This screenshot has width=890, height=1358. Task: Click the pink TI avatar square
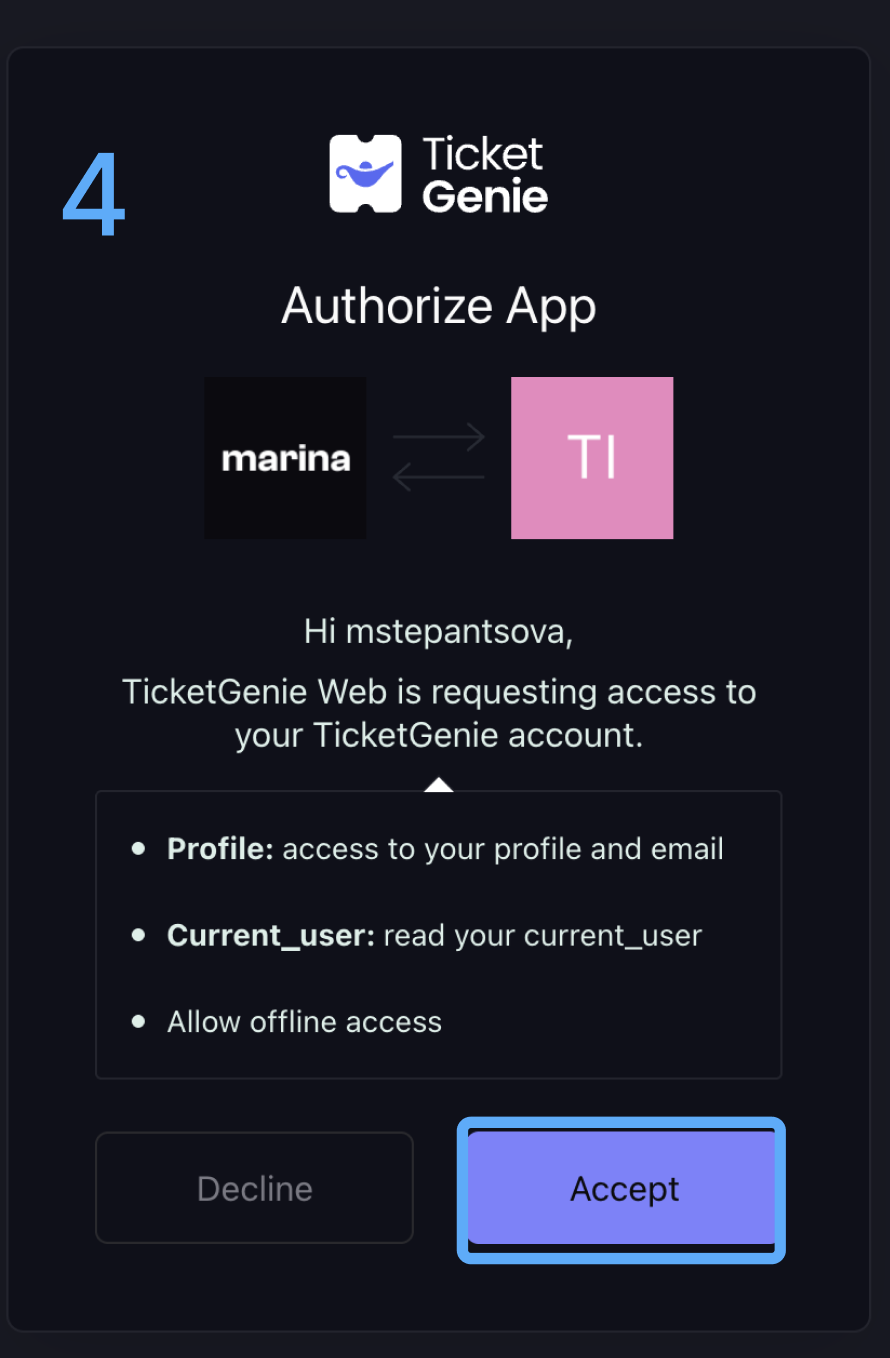592,458
